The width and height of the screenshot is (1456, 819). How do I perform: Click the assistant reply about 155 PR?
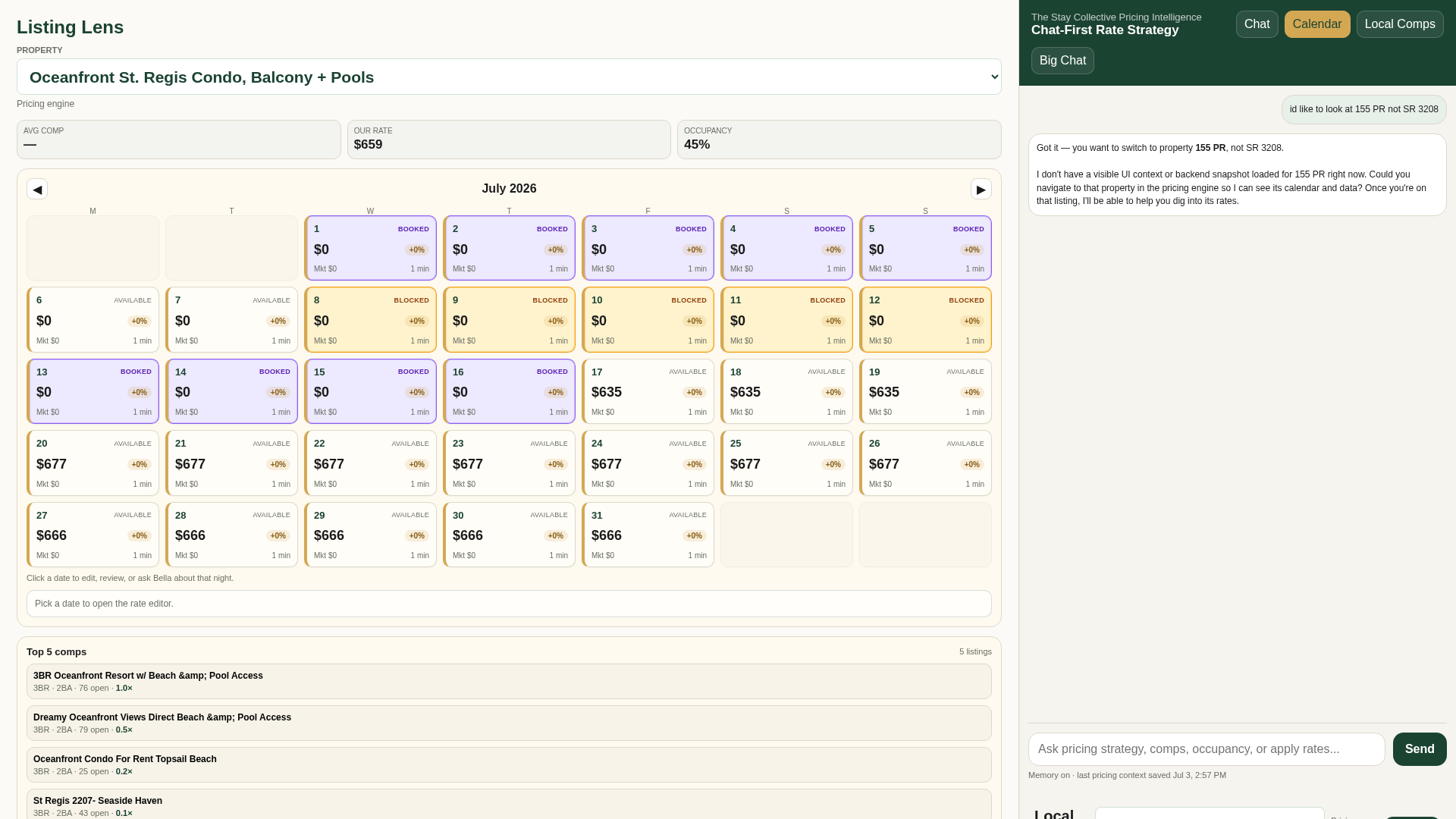1237,175
